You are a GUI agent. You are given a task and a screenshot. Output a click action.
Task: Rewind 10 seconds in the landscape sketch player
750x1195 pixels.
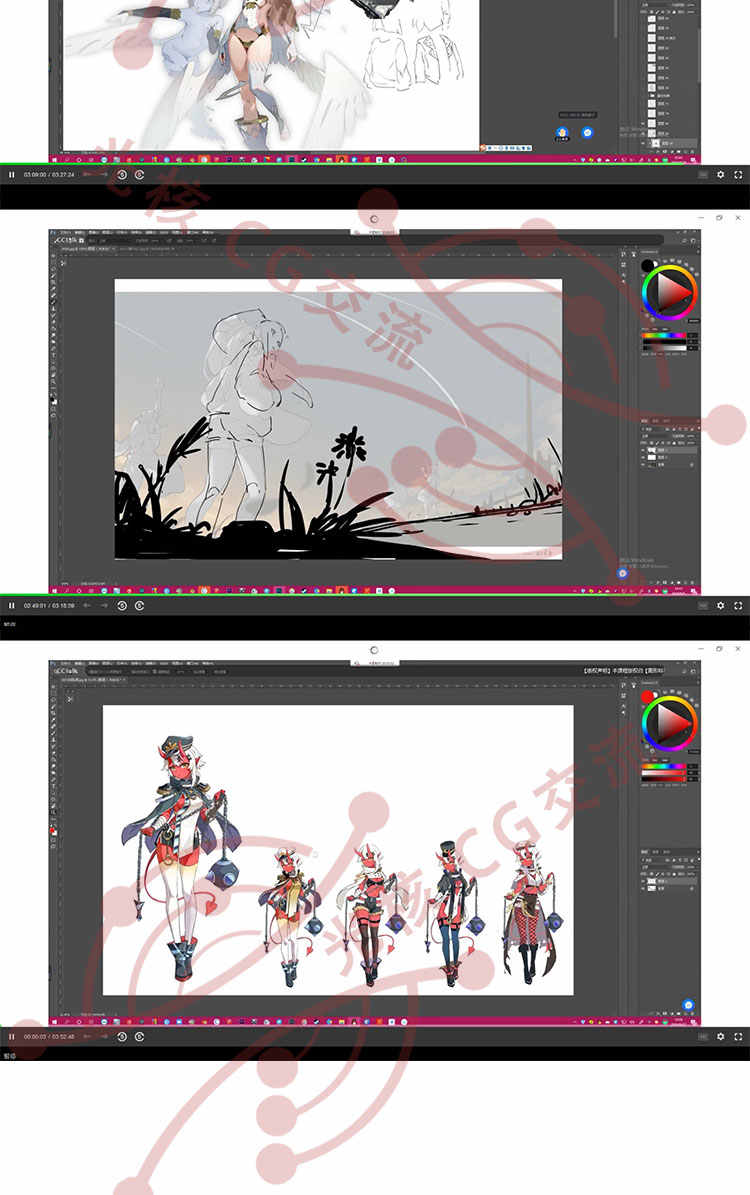122,606
